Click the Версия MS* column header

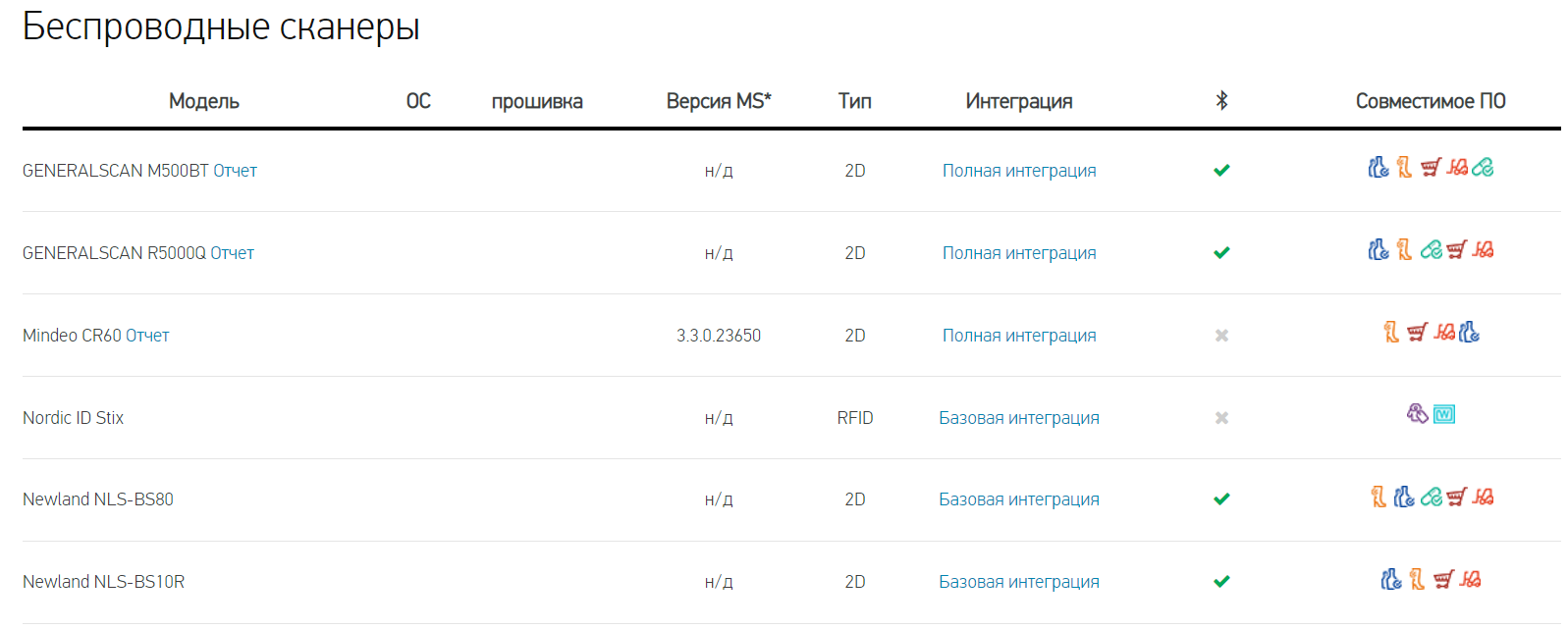click(719, 101)
